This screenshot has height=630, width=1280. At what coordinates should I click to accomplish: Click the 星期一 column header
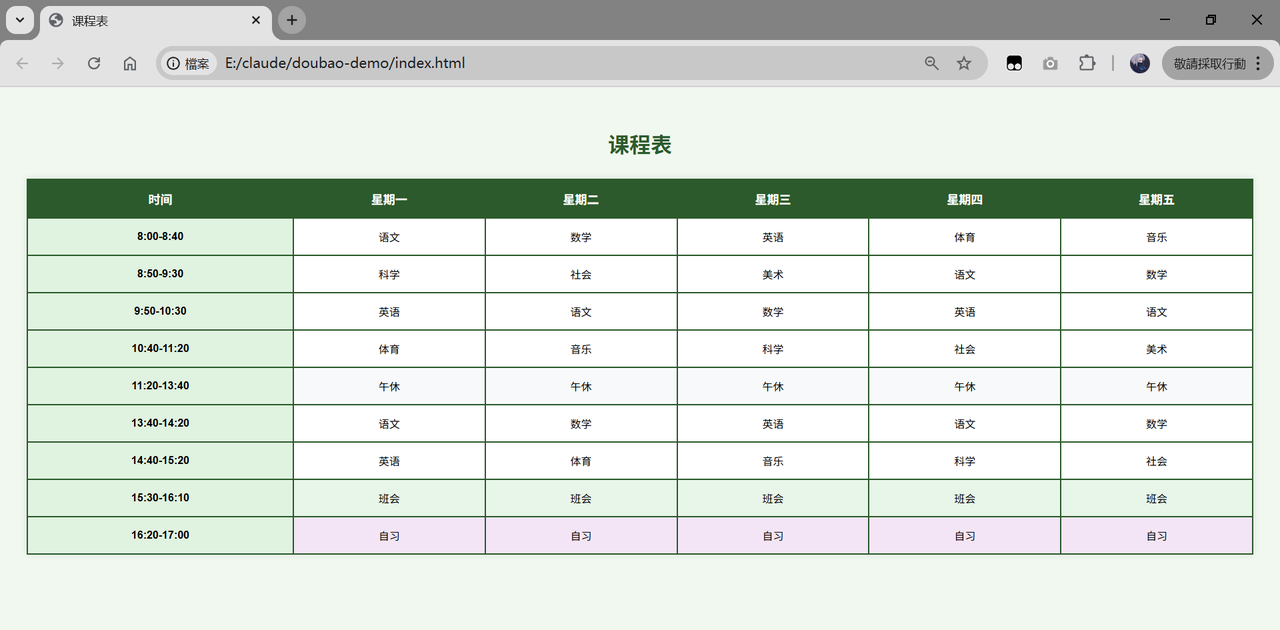tap(389, 200)
